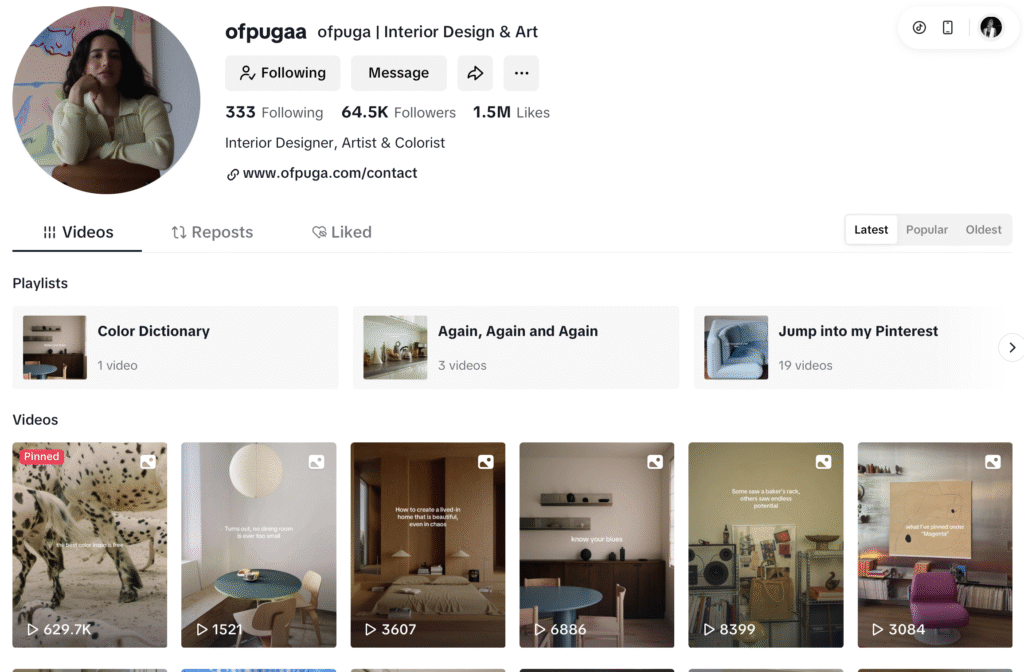Sort videos by Oldest

(983, 230)
